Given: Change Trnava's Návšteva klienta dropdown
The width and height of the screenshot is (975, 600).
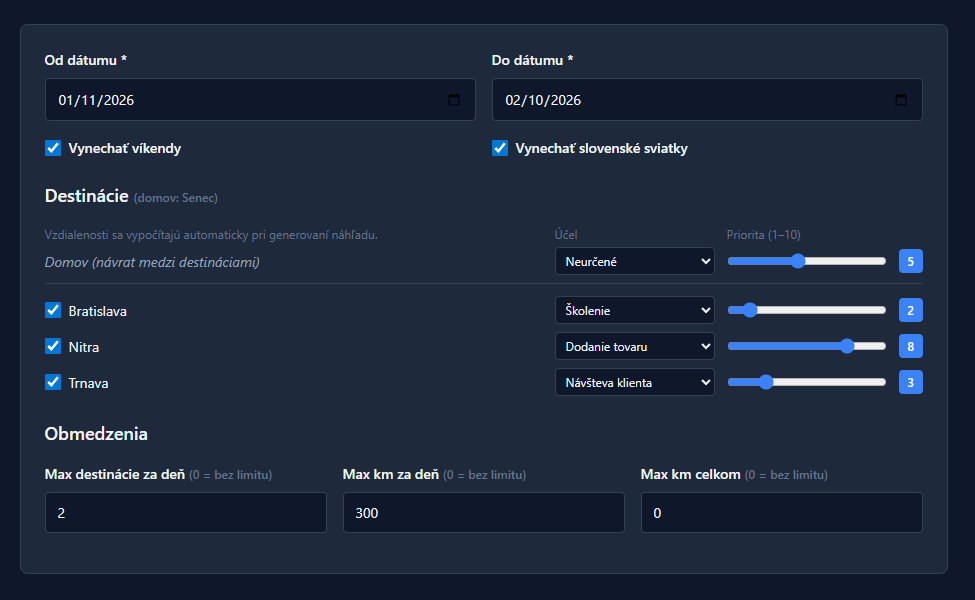Looking at the screenshot, I should [x=634, y=382].
